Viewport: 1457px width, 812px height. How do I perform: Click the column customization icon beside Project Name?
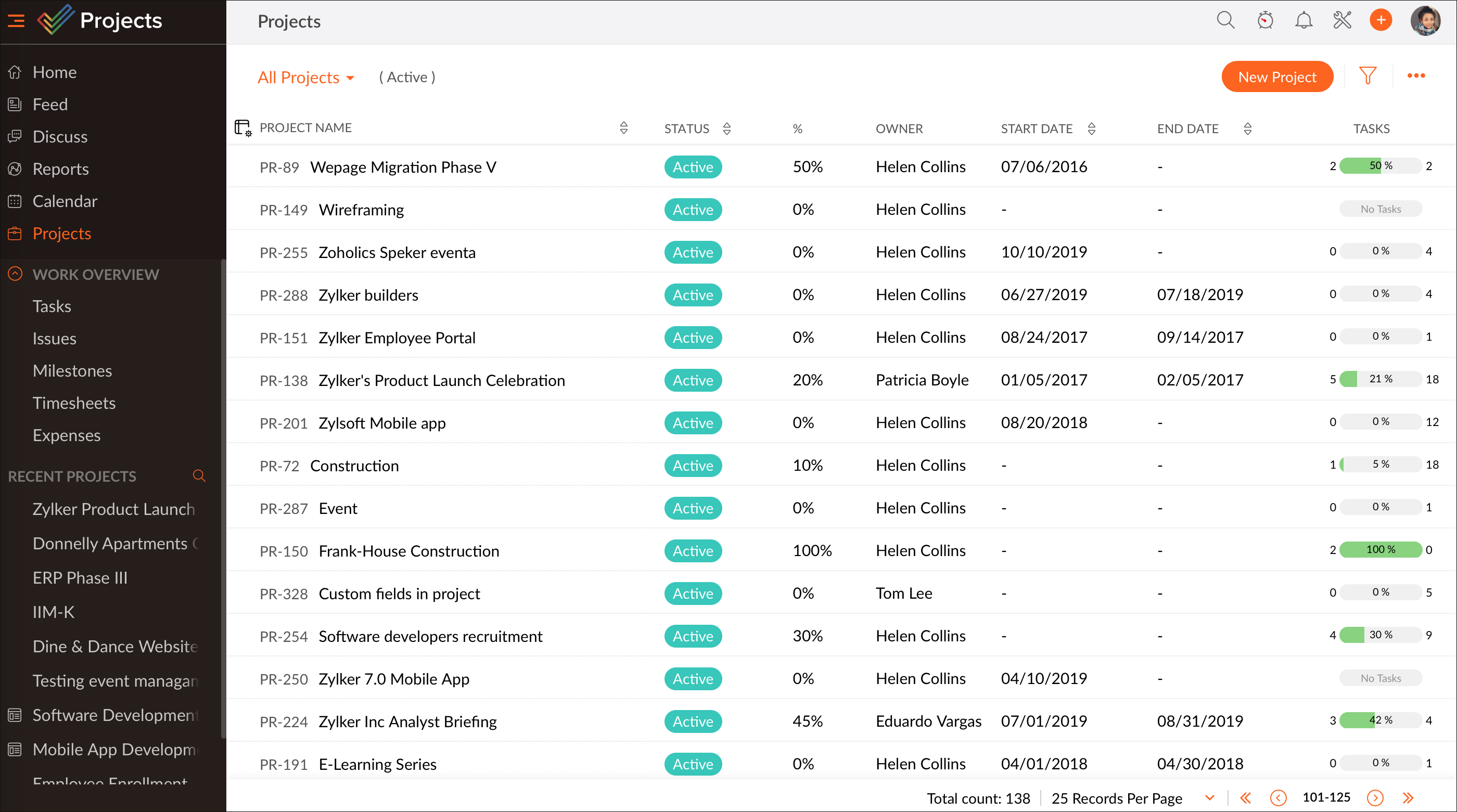point(242,128)
